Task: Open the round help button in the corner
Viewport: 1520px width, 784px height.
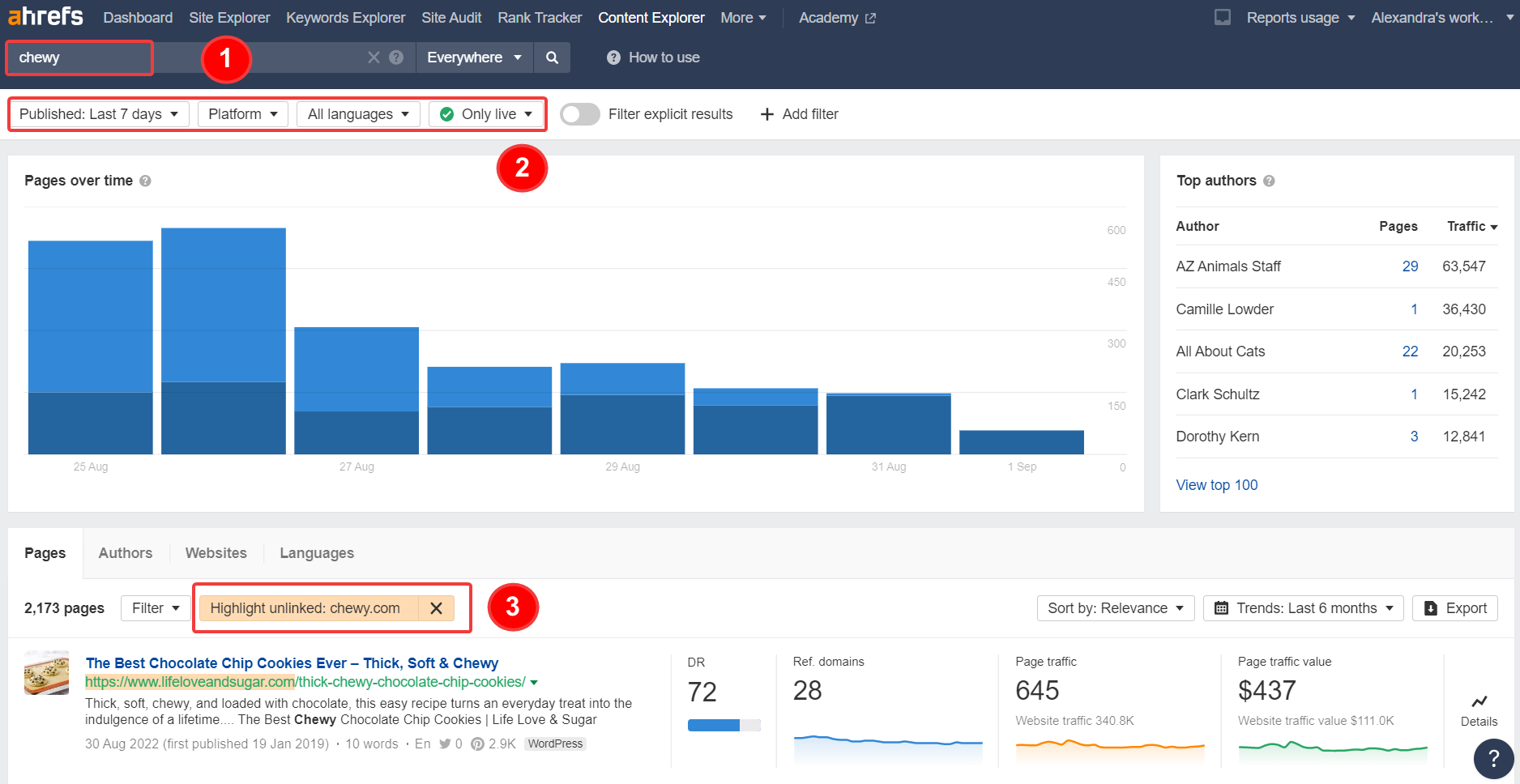Action: (x=1493, y=759)
